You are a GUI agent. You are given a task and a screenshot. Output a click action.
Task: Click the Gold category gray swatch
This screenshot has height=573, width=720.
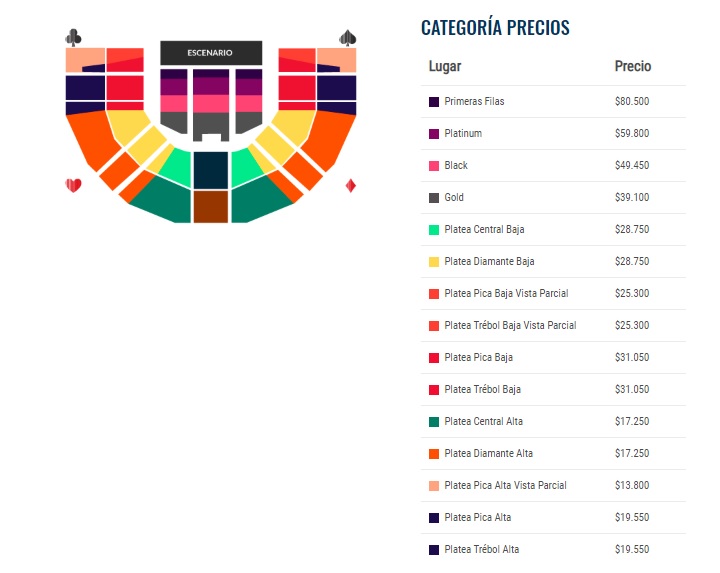point(434,198)
